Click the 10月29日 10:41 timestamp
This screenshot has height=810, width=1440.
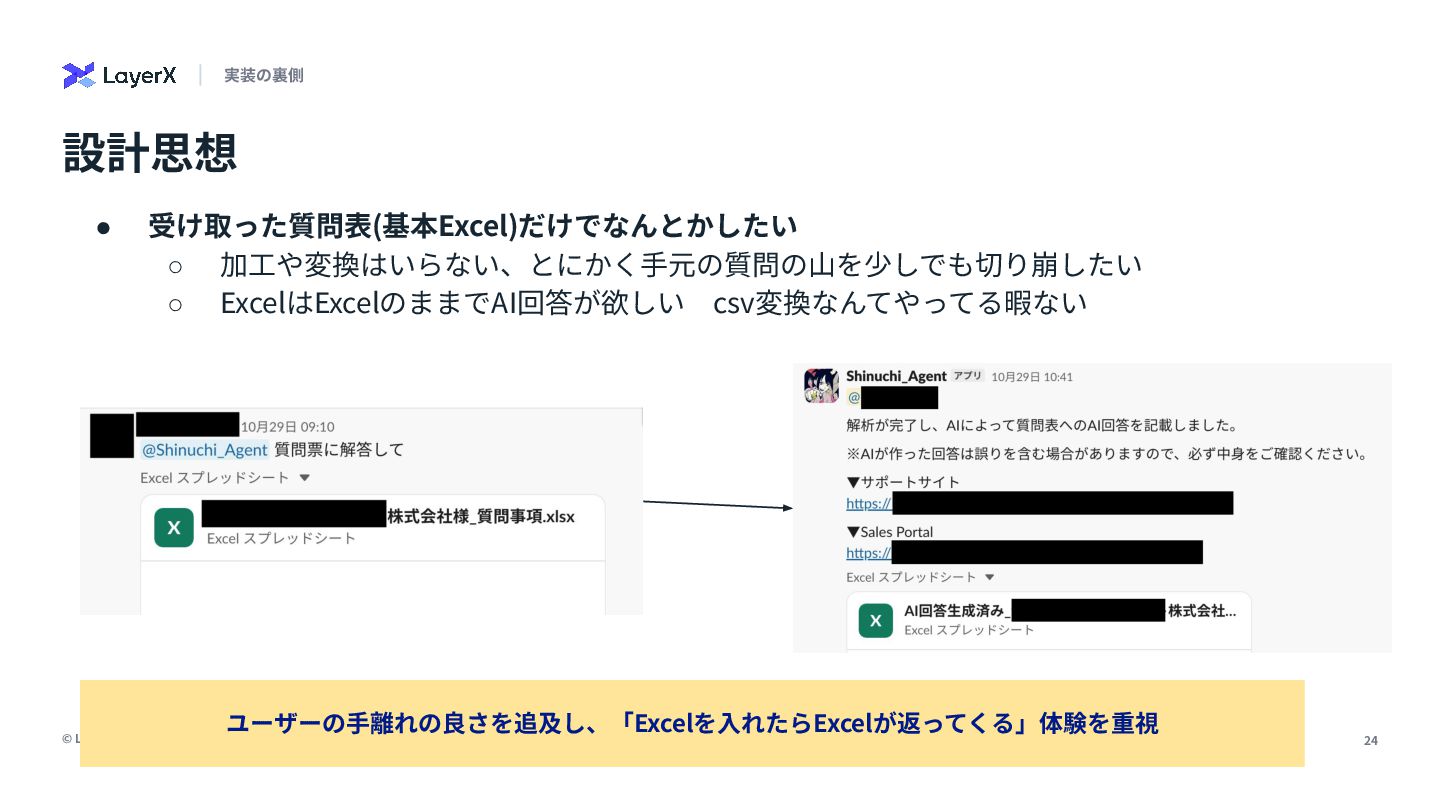(x=1032, y=377)
